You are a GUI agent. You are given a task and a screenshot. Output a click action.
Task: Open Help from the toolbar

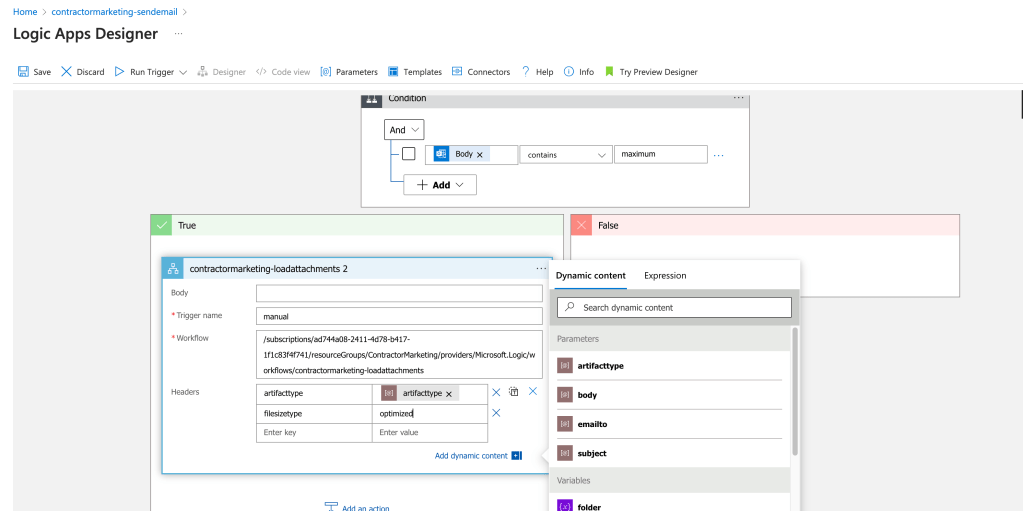coord(537,72)
